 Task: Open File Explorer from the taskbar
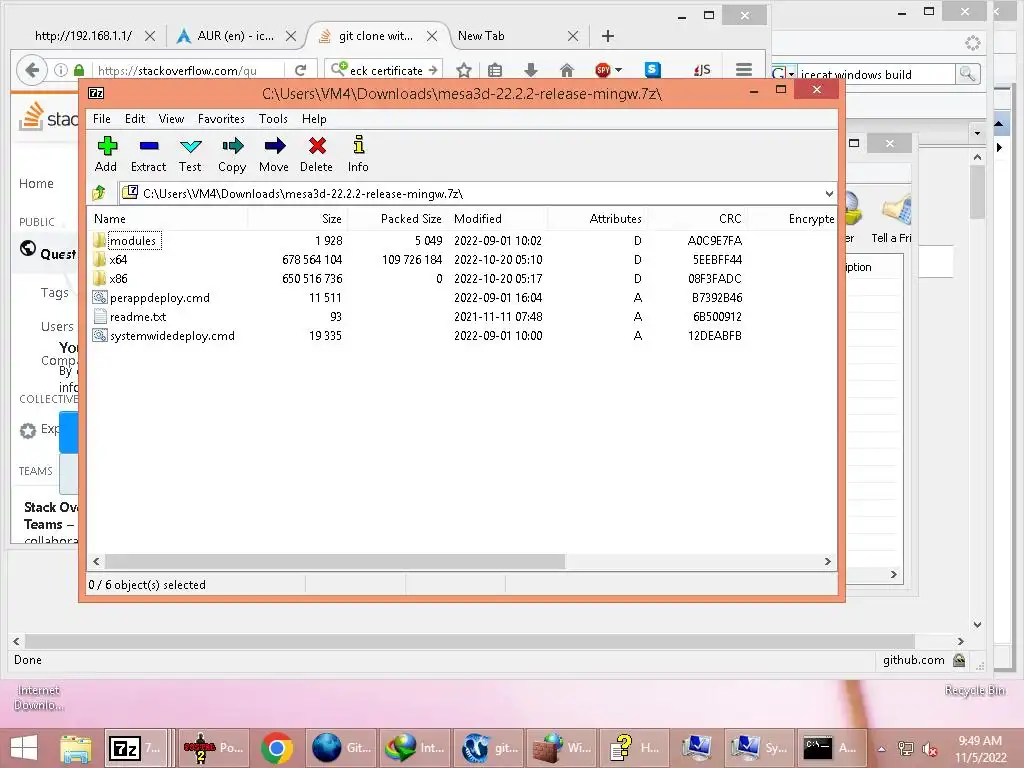coord(76,748)
